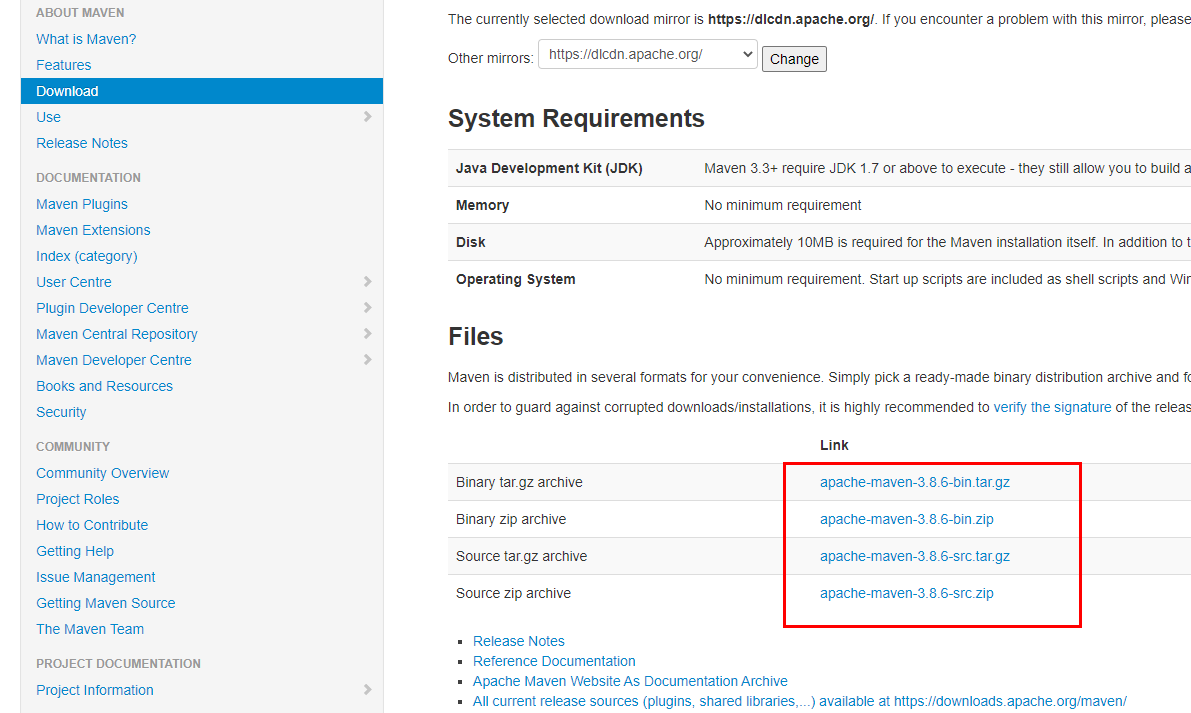Open Issue Management link
The image size is (1191, 713).
(x=95, y=577)
